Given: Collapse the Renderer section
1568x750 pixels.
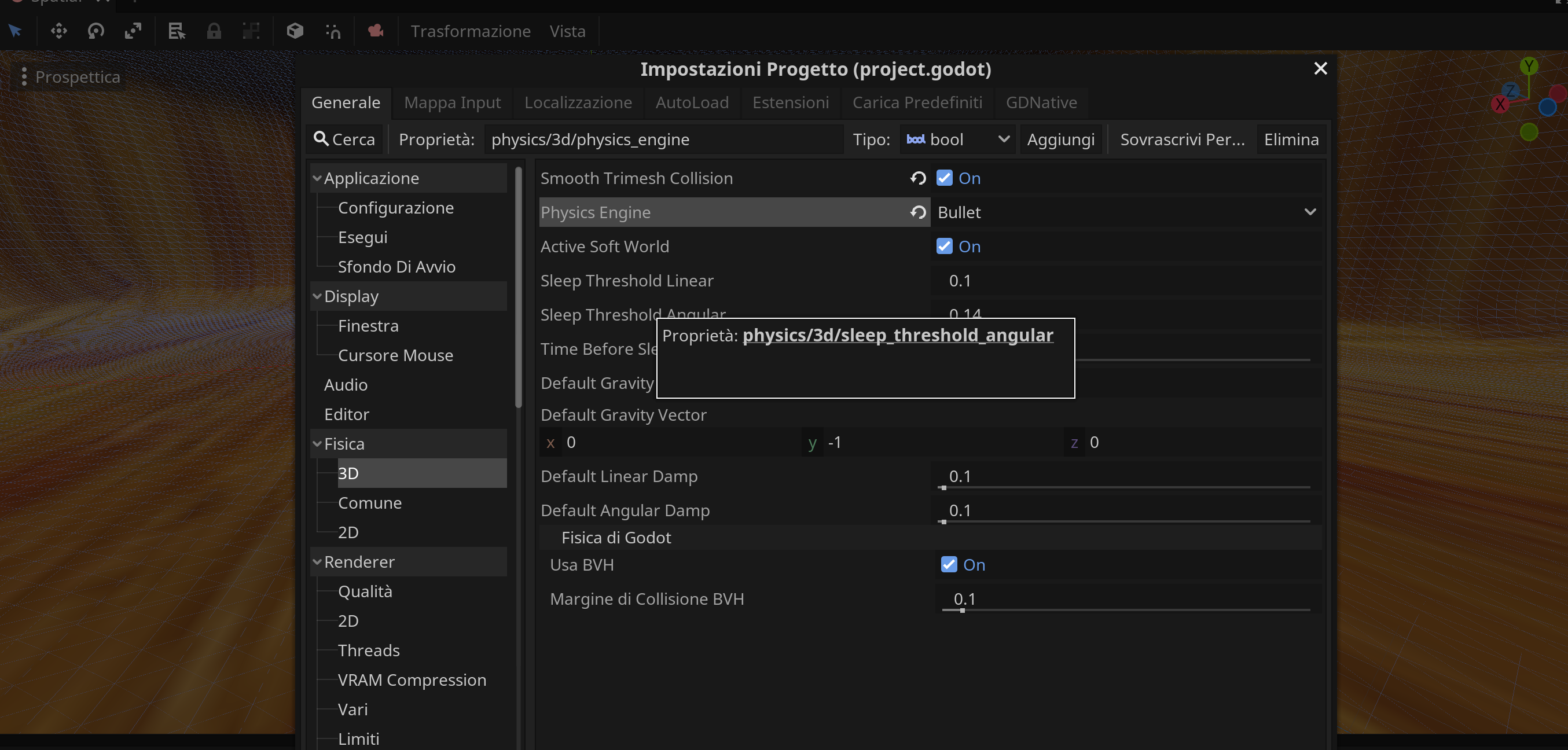Looking at the screenshot, I should [317, 561].
